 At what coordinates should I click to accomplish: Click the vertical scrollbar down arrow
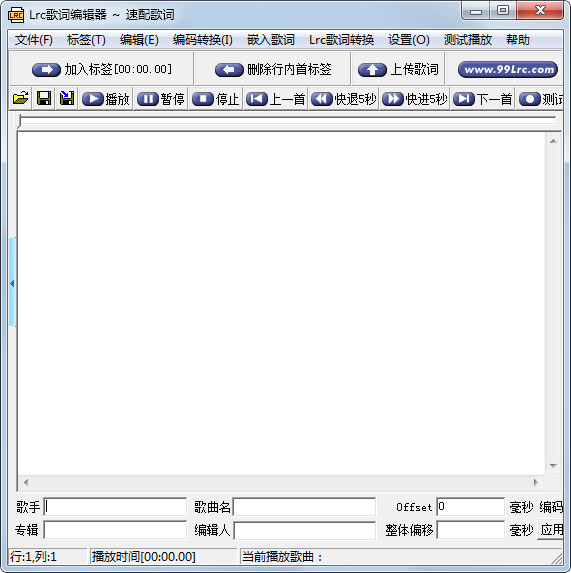coord(553,466)
